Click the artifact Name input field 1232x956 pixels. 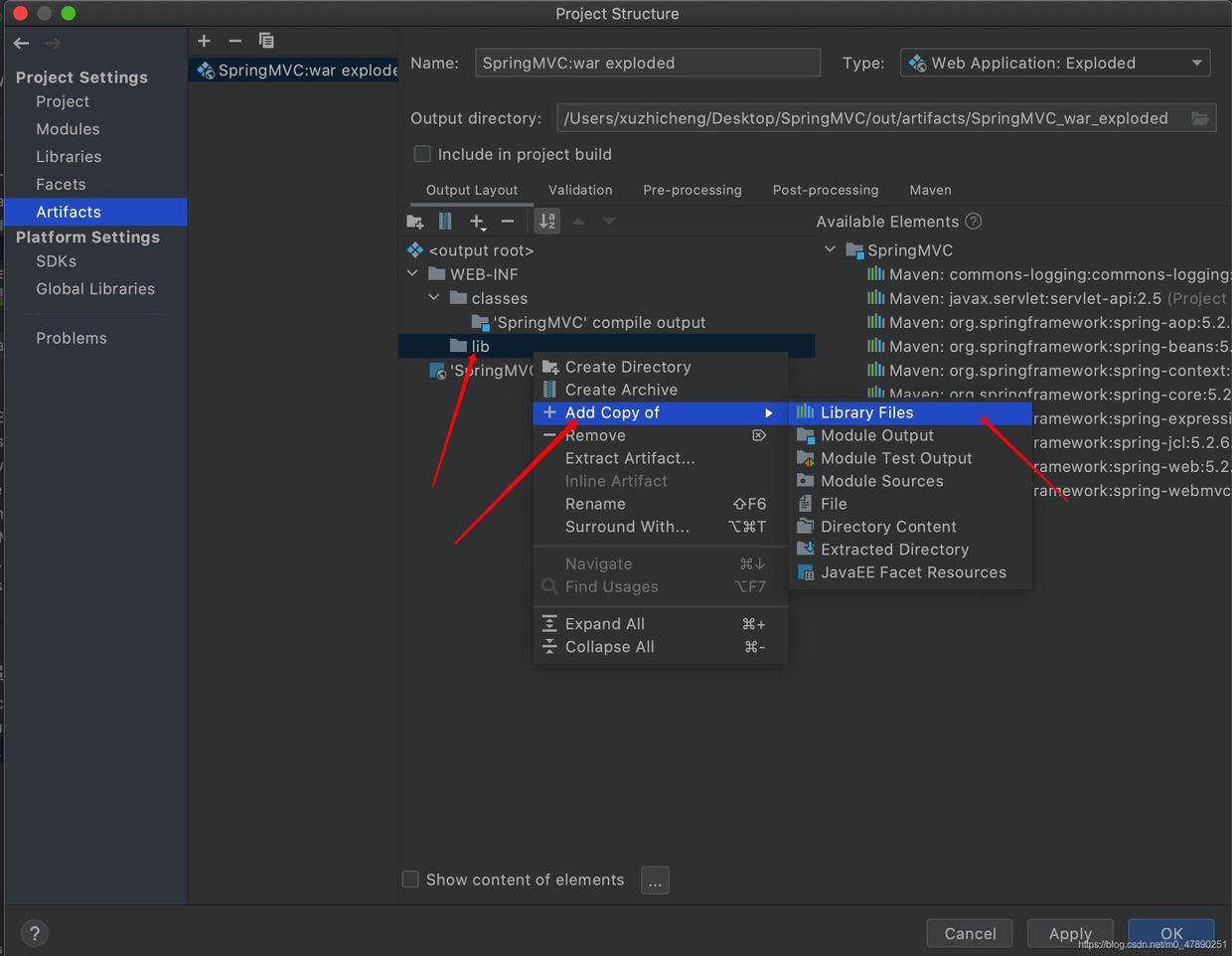coord(648,63)
